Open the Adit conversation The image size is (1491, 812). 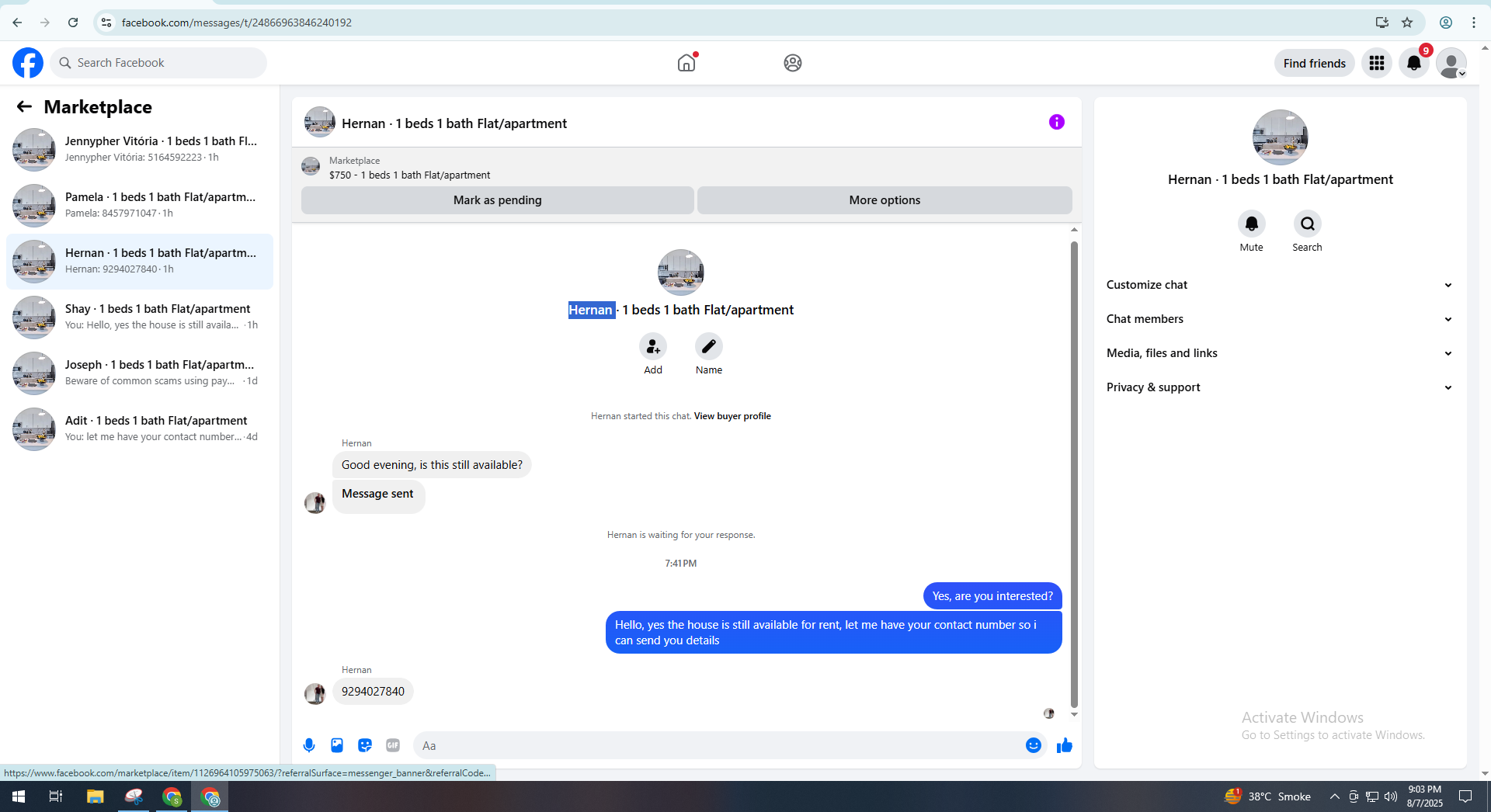pyautogui.click(x=140, y=429)
